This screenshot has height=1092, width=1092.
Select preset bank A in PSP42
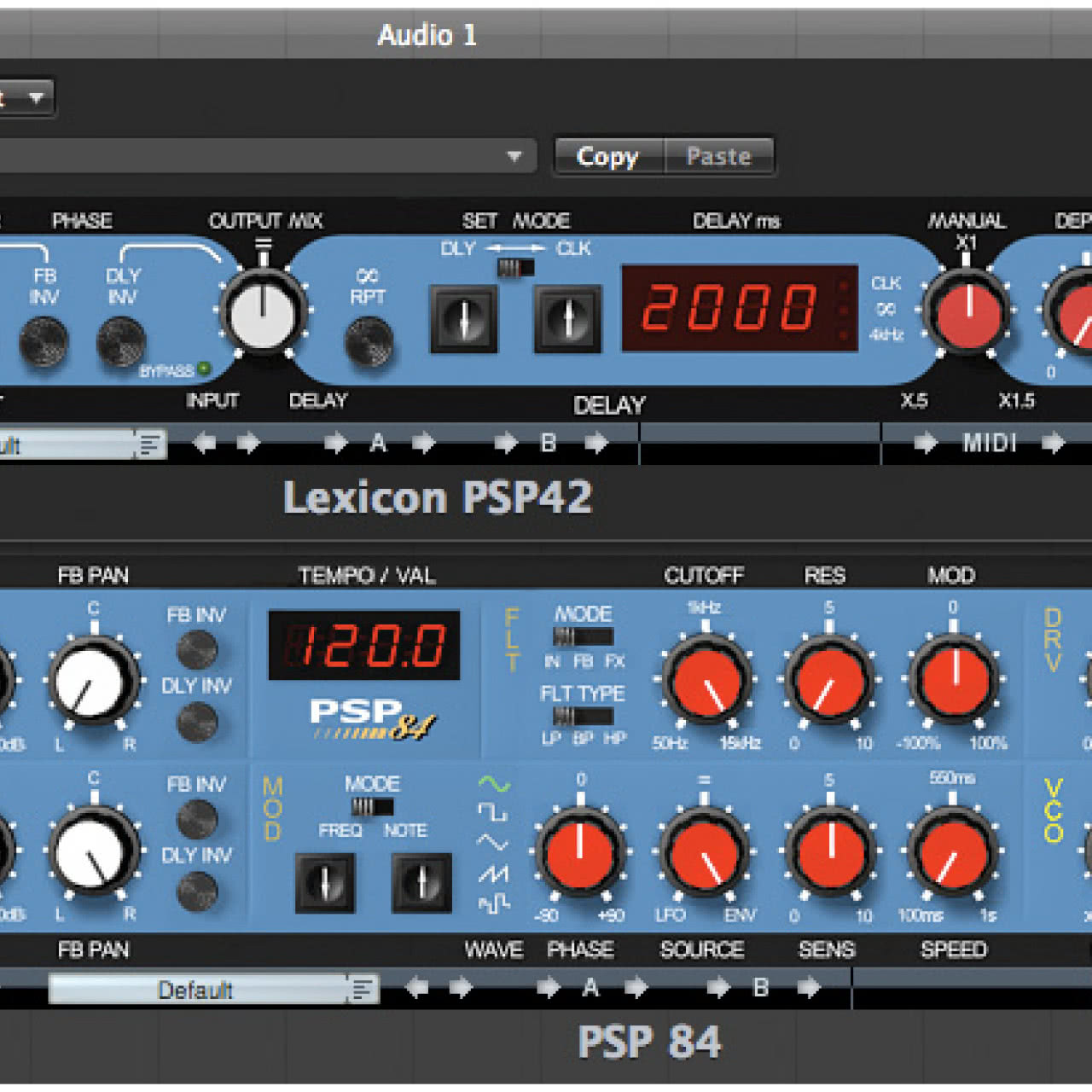click(378, 443)
